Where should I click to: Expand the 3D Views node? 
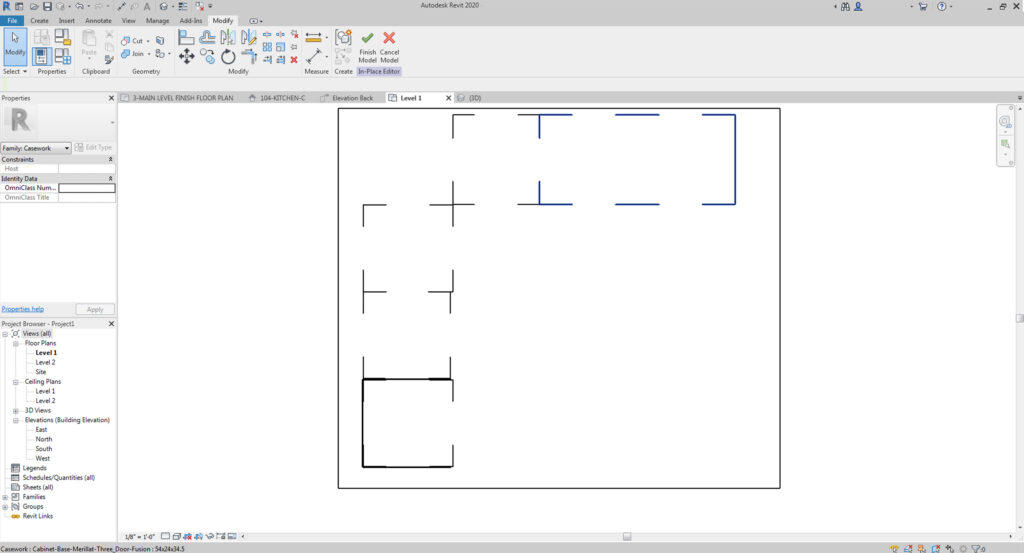point(16,411)
